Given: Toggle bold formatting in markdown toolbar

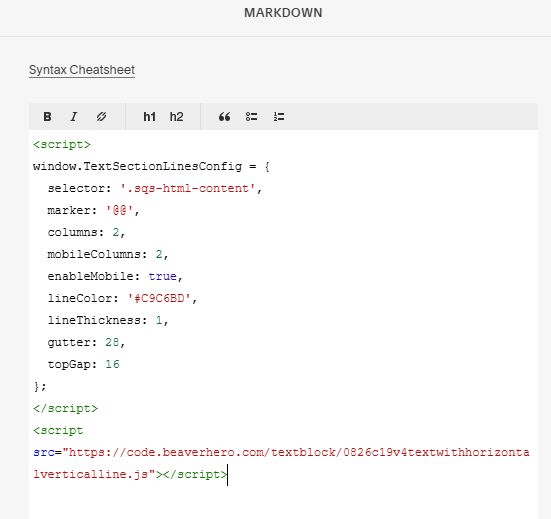Looking at the screenshot, I should coord(47,117).
